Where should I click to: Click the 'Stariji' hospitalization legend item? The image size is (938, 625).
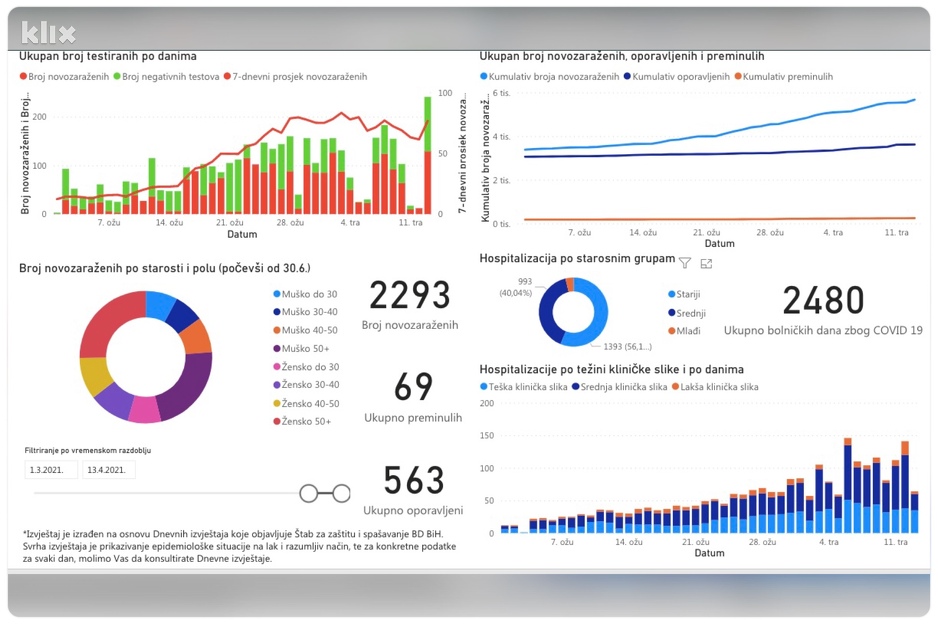(x=684, y=294)
